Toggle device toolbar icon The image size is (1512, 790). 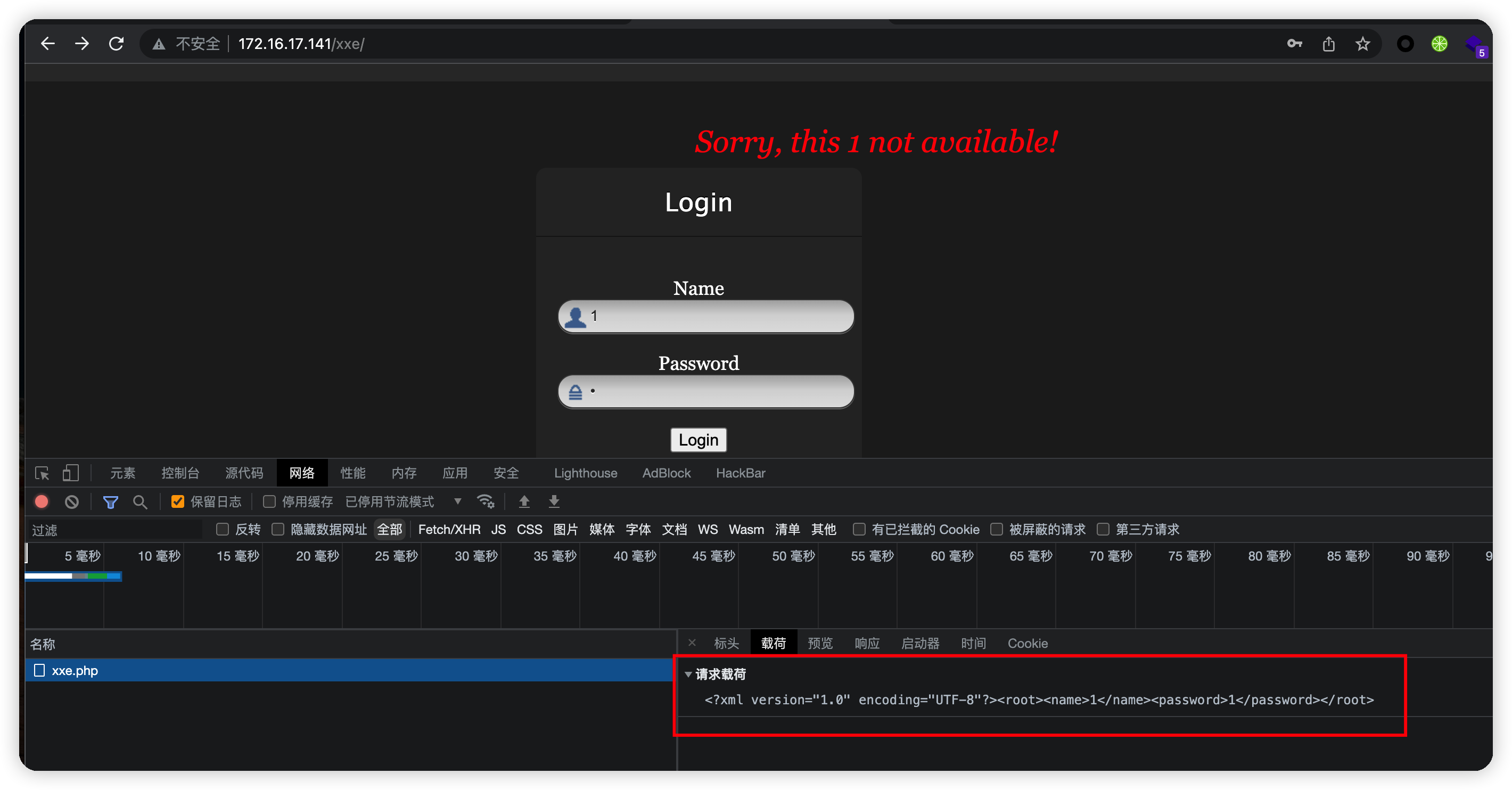70,473
